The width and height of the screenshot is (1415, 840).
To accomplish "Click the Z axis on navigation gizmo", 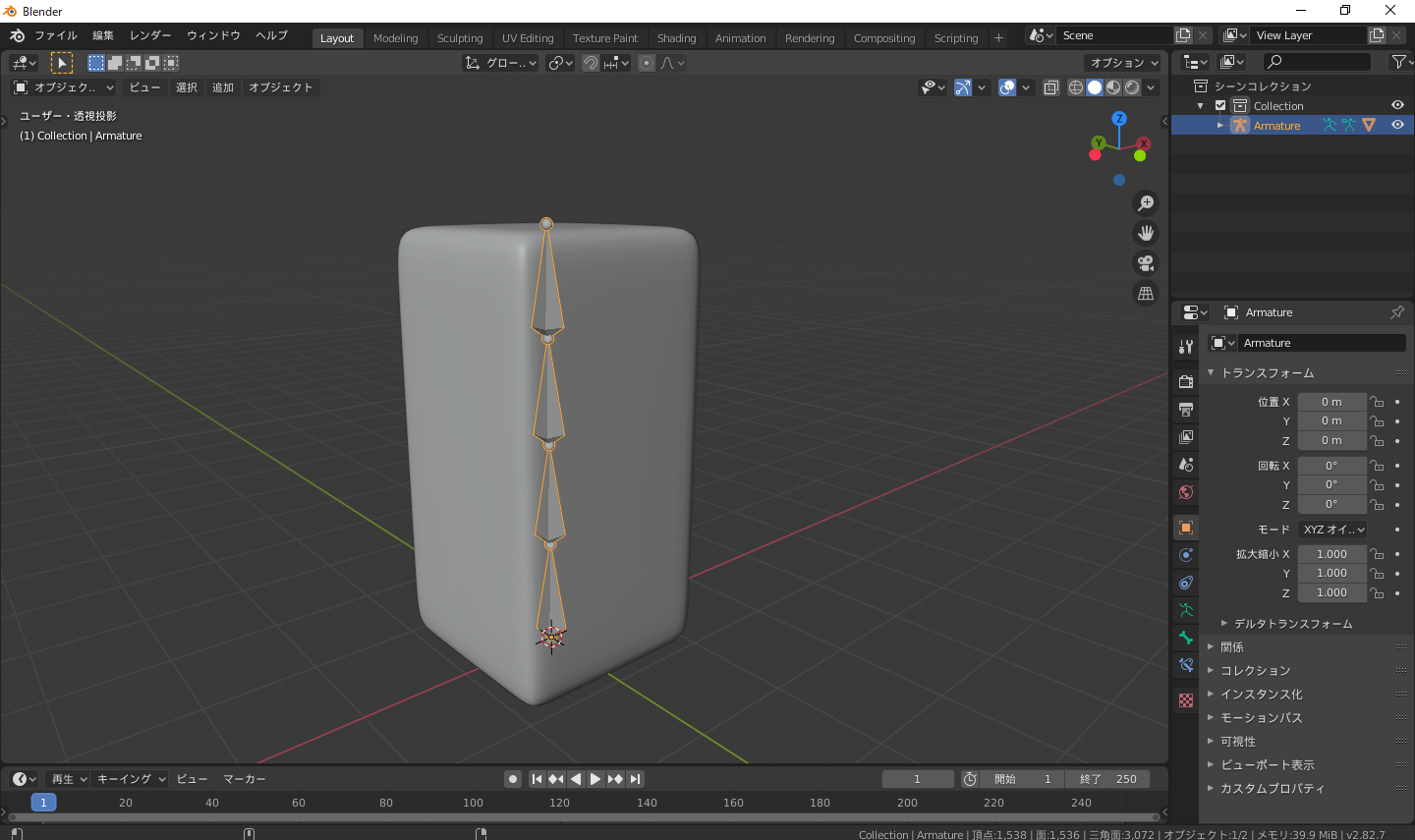I will coord(1119,118).
